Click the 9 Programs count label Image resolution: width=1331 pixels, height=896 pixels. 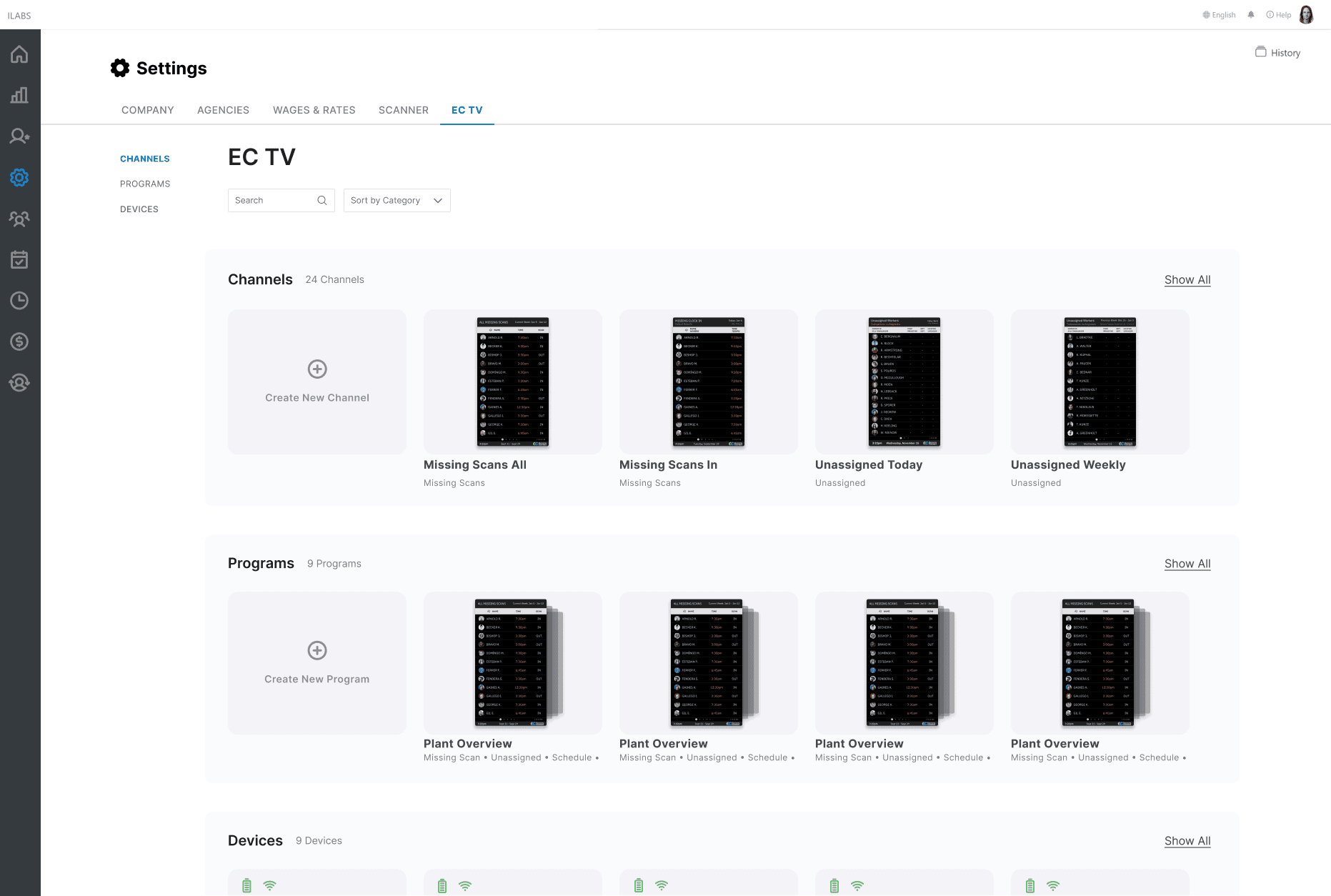click(x=334, y=564)
